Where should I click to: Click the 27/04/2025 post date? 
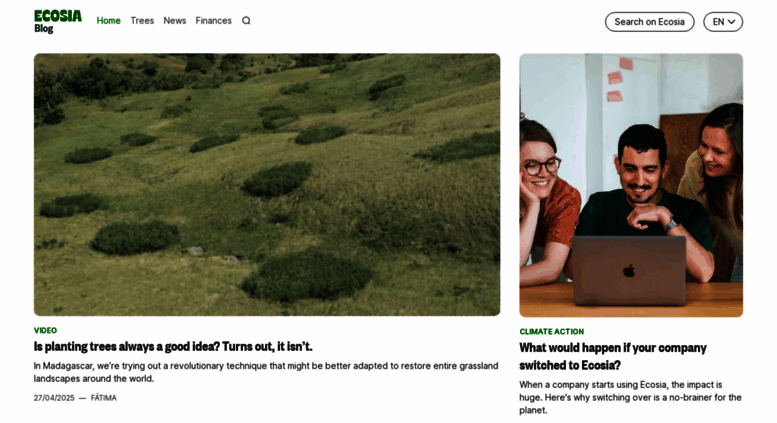pos(54,398)
